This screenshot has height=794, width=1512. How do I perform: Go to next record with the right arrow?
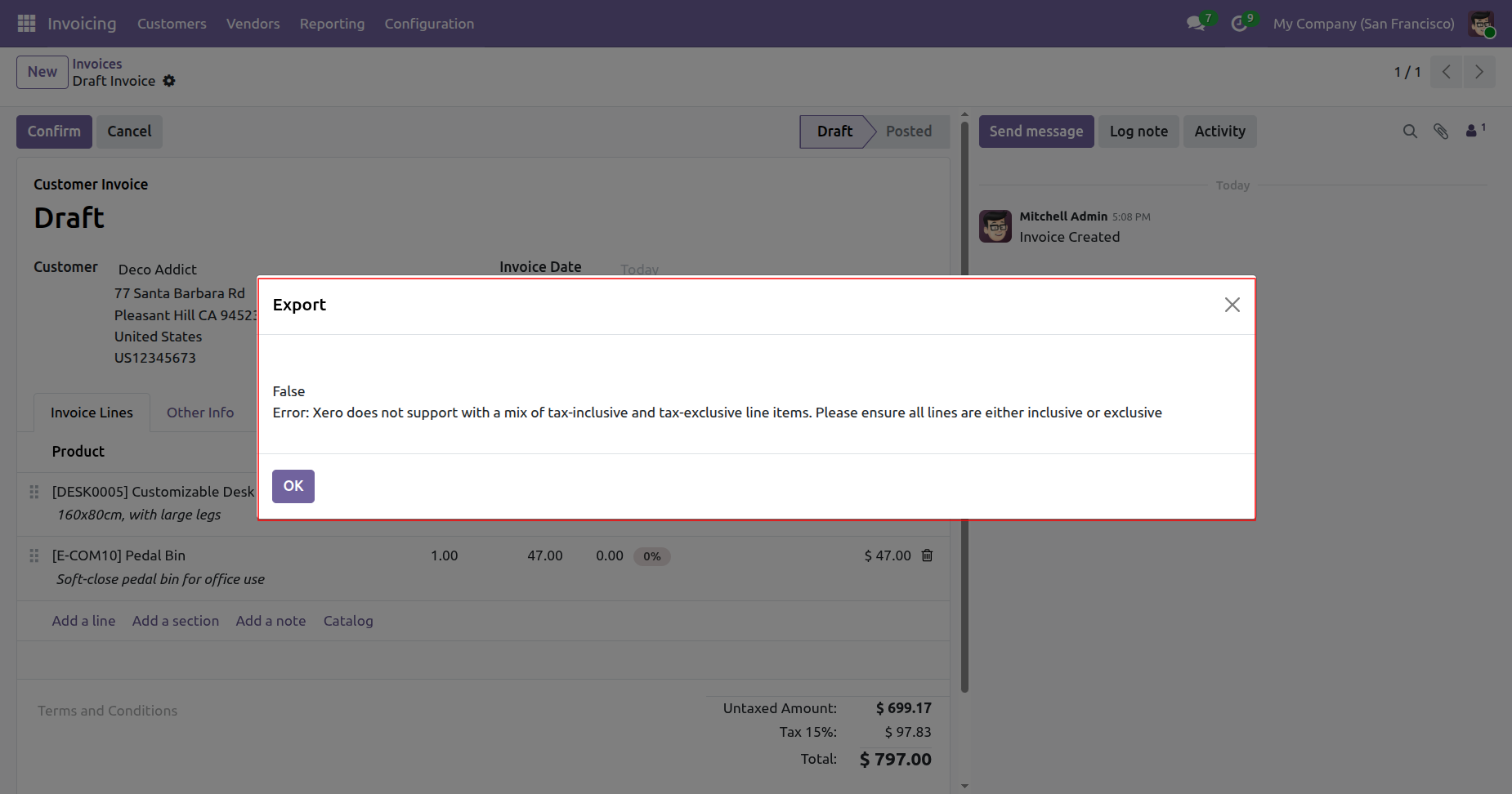click(1479, 72)
